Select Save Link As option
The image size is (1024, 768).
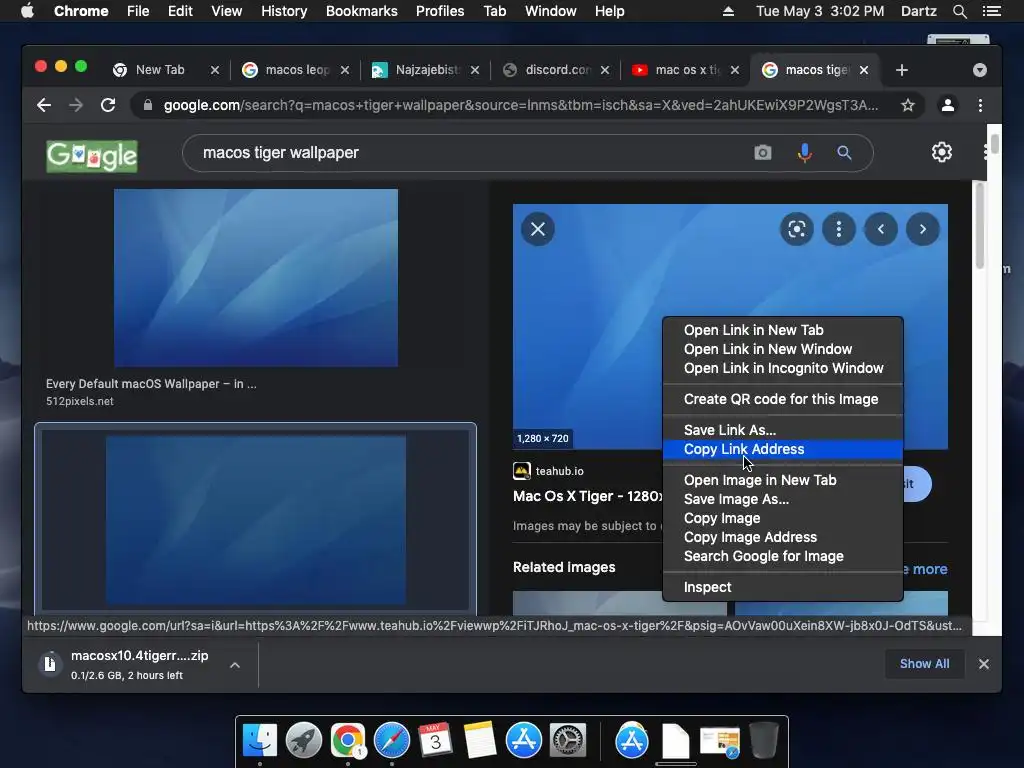point(782,430)
